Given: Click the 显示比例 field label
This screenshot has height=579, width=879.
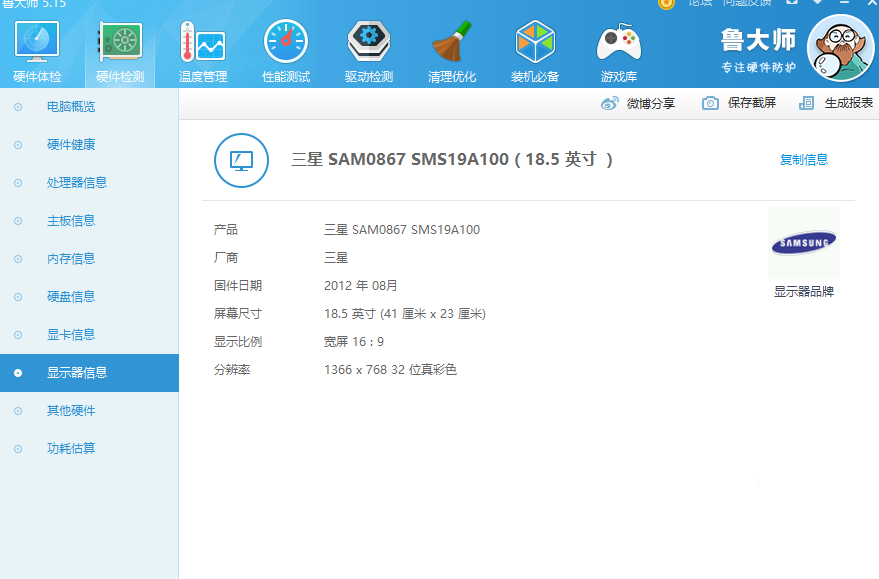Looking at the screenshot, I should click(x=238, y=342).
